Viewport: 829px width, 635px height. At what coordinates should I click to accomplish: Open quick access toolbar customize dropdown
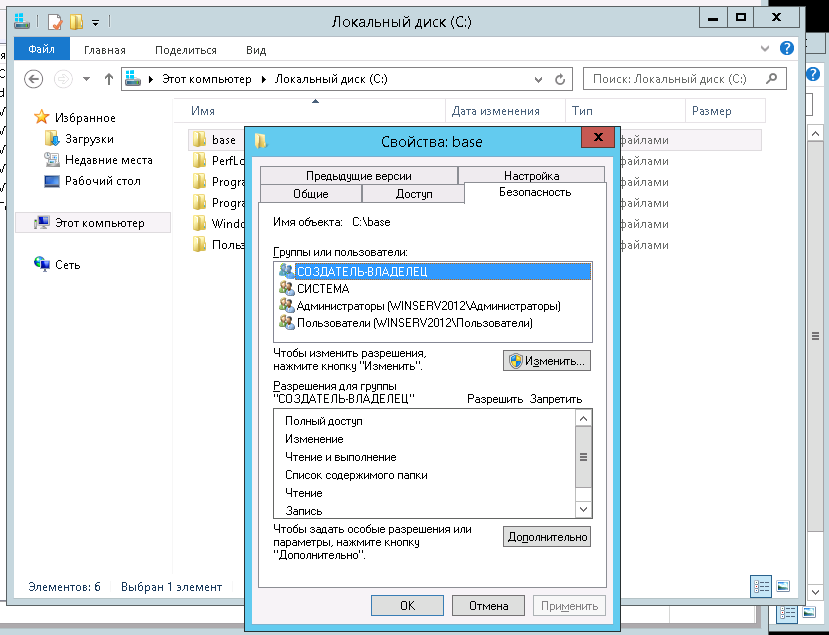tap(95, 22)
